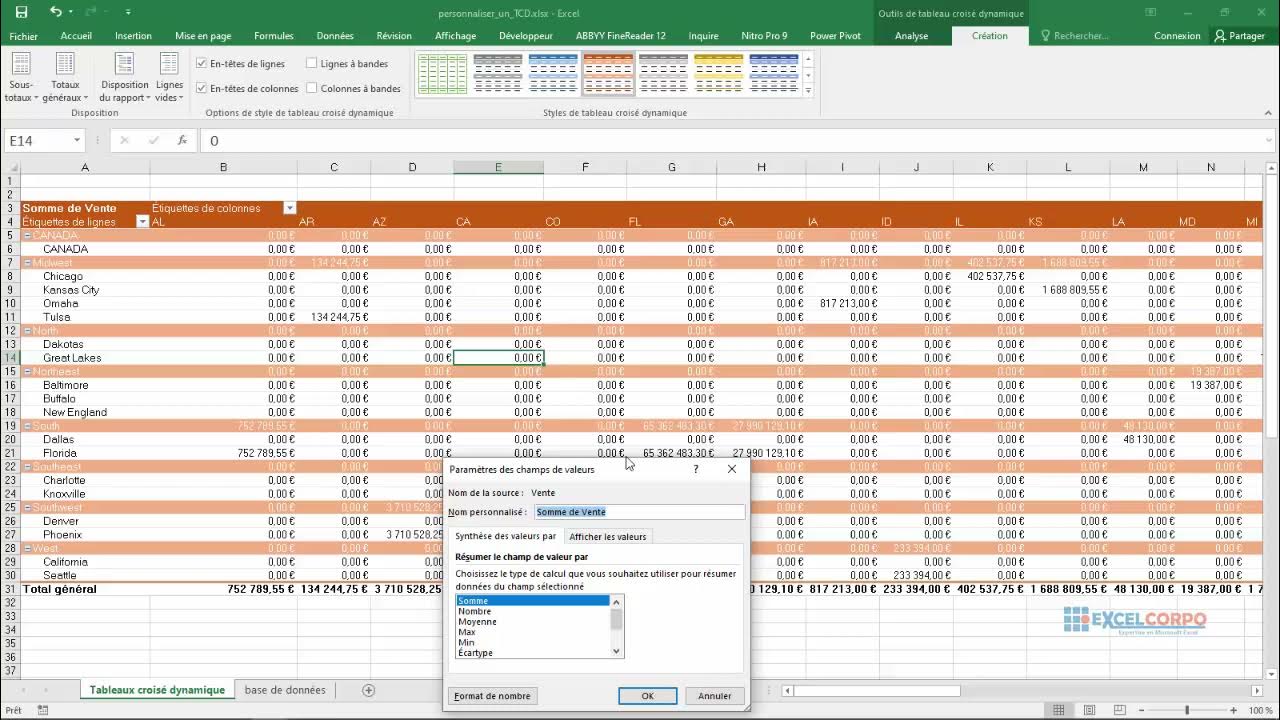Open the Fichier menu
This screenshot has width=1280, height=720.
pos(23,36)
